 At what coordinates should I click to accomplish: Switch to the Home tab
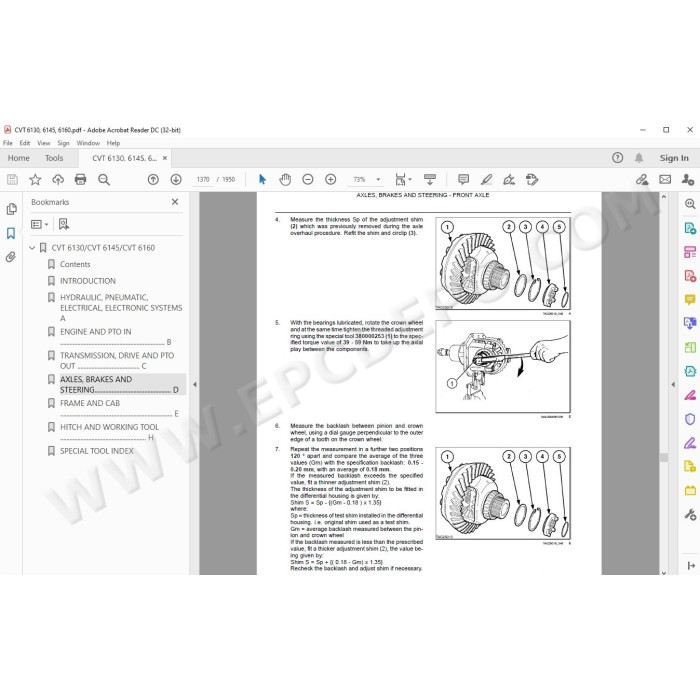pos(18,158)
